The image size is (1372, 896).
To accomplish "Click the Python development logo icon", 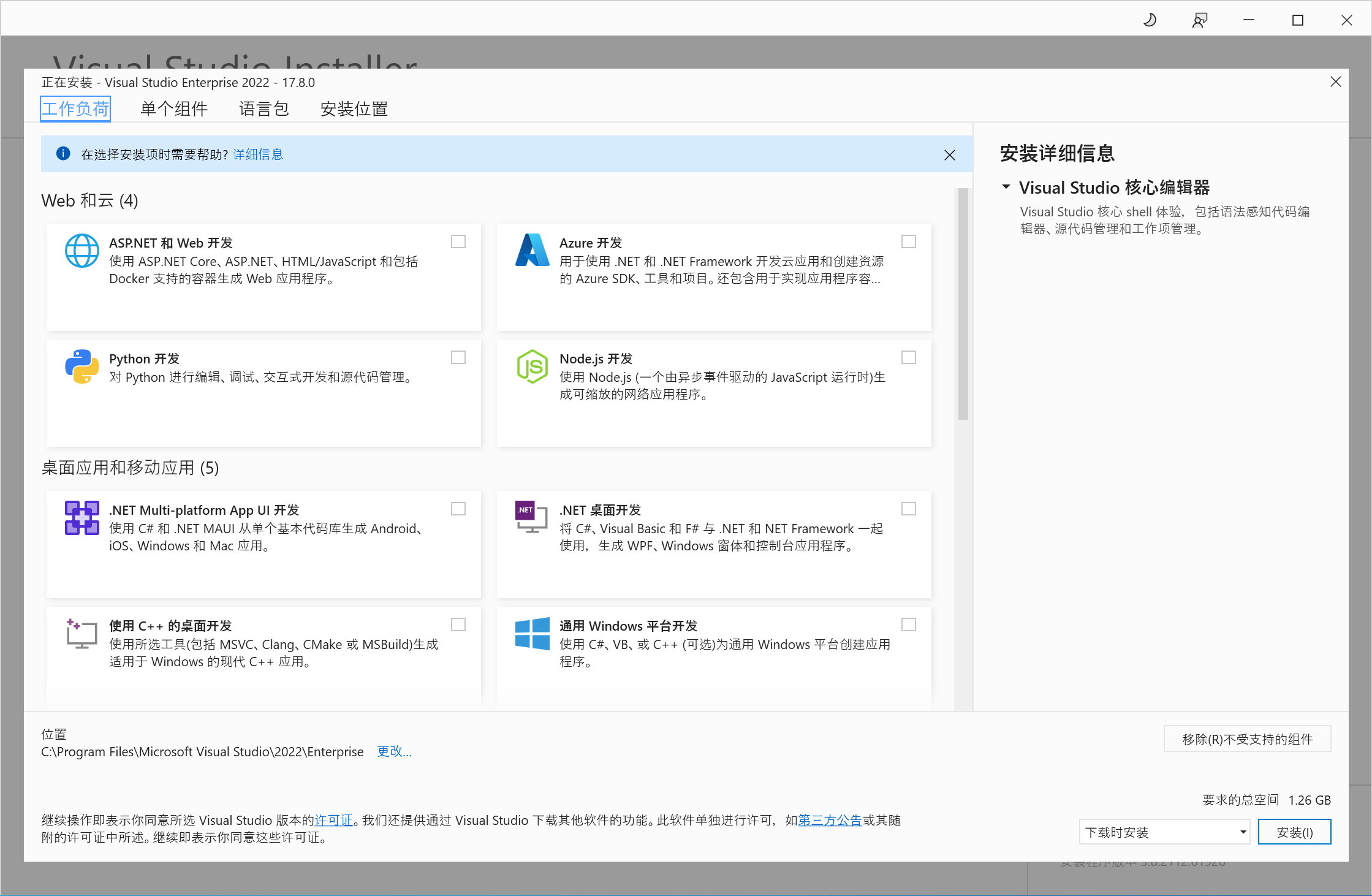I will point(82,366).
